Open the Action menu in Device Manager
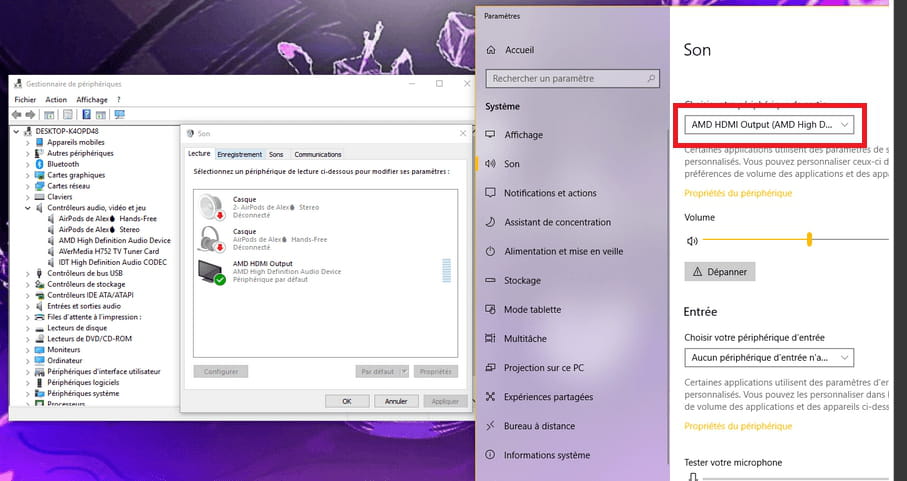 point(56,99)
